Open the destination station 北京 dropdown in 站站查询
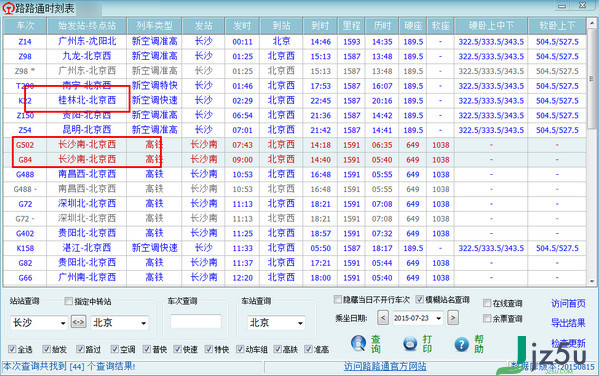 tap(144, 323)
